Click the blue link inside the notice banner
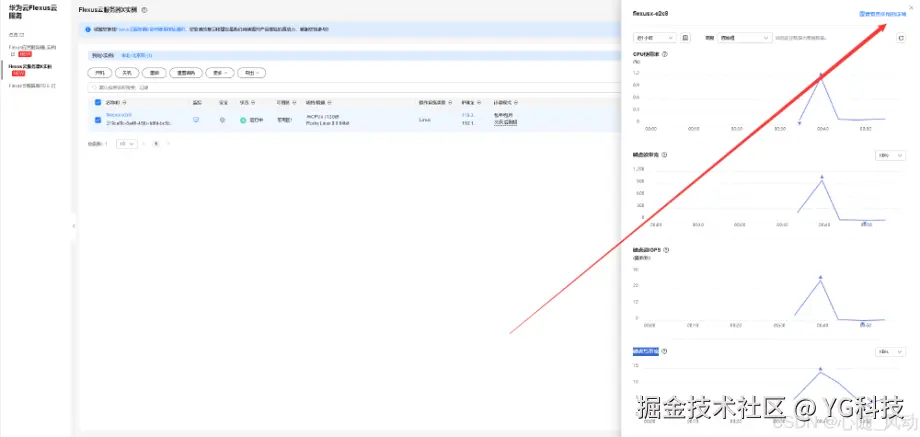 pyautogui.click(x=151, y=29)
